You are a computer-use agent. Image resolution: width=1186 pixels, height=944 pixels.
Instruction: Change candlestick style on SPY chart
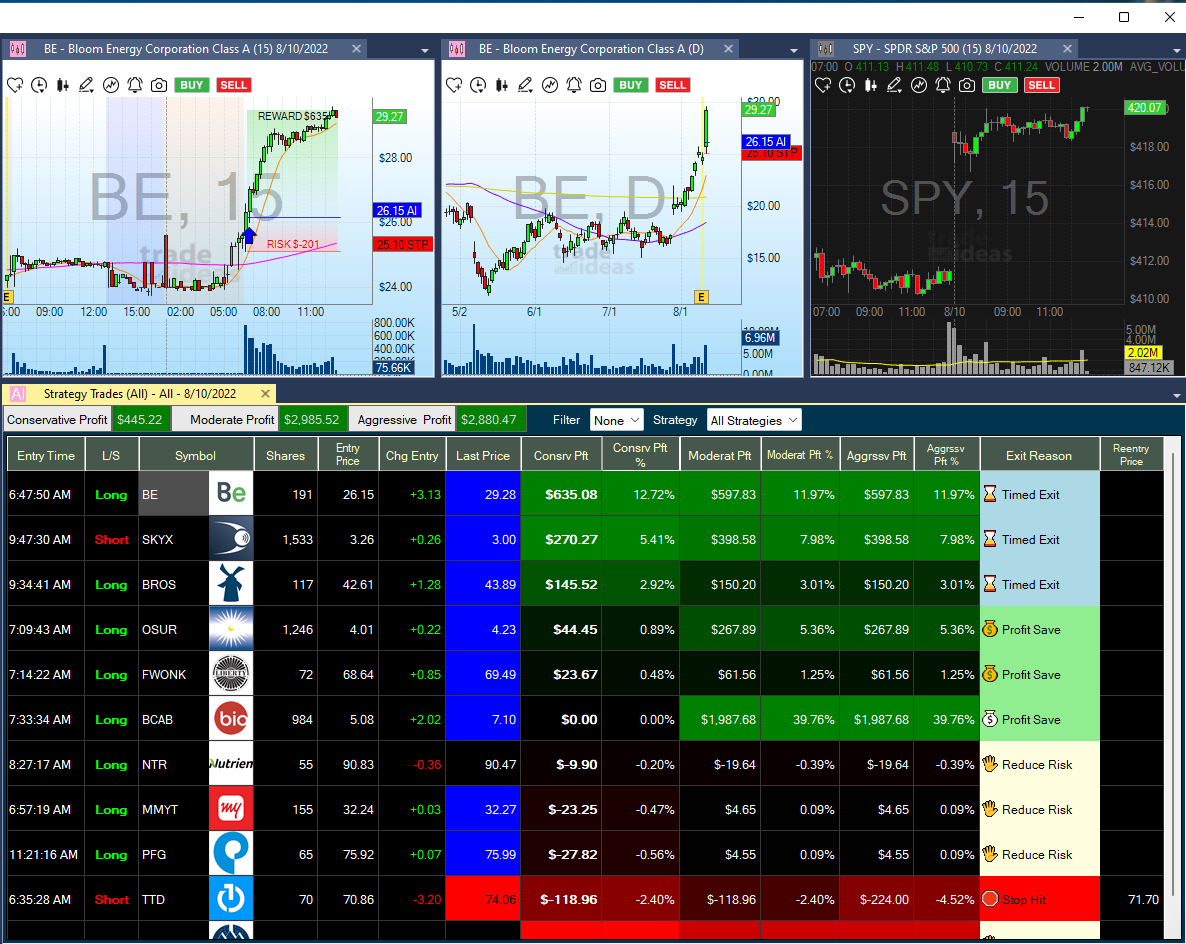coord(871,85)
